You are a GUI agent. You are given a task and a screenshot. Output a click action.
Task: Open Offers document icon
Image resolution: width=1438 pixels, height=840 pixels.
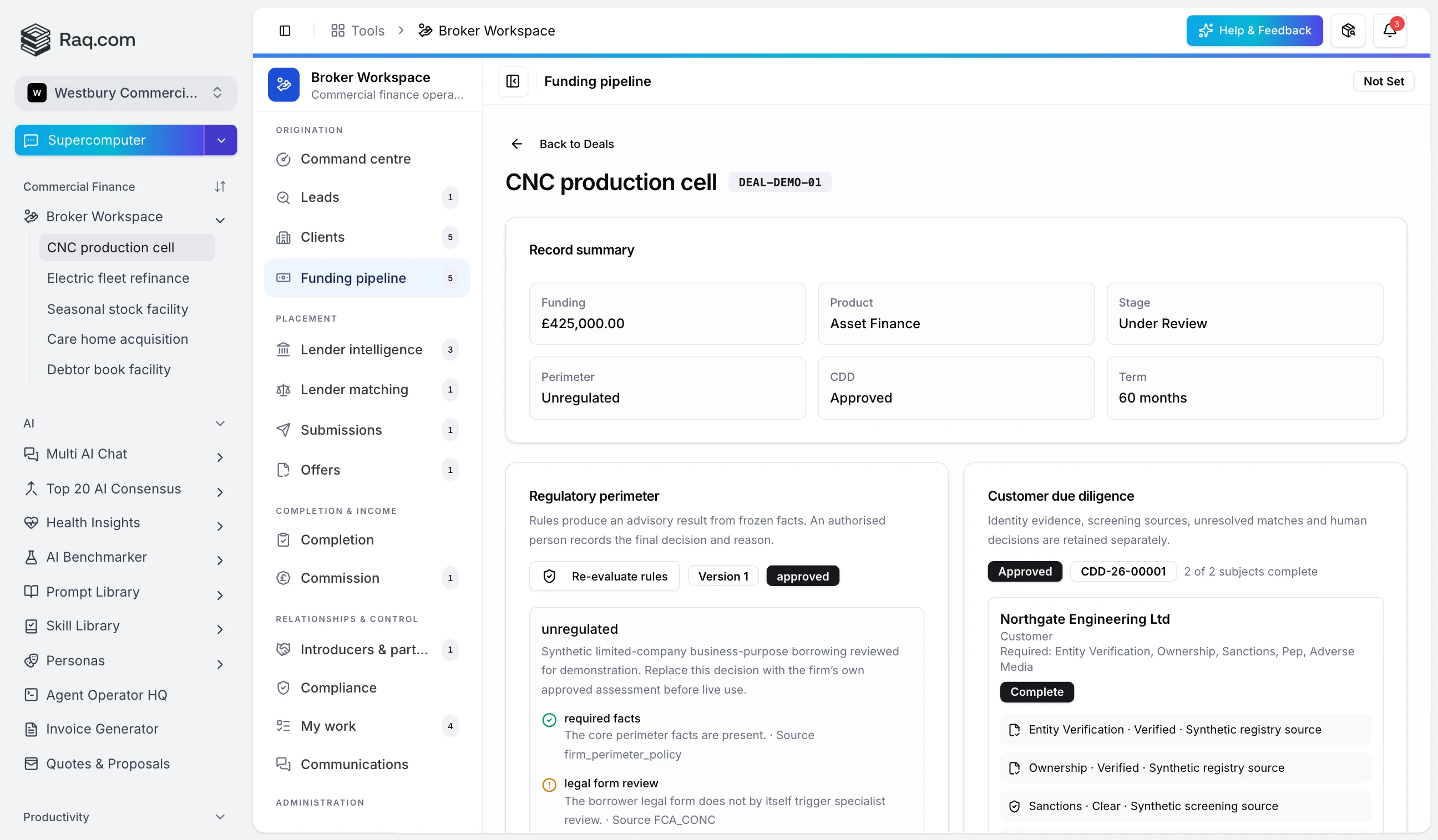click(283, 470)
